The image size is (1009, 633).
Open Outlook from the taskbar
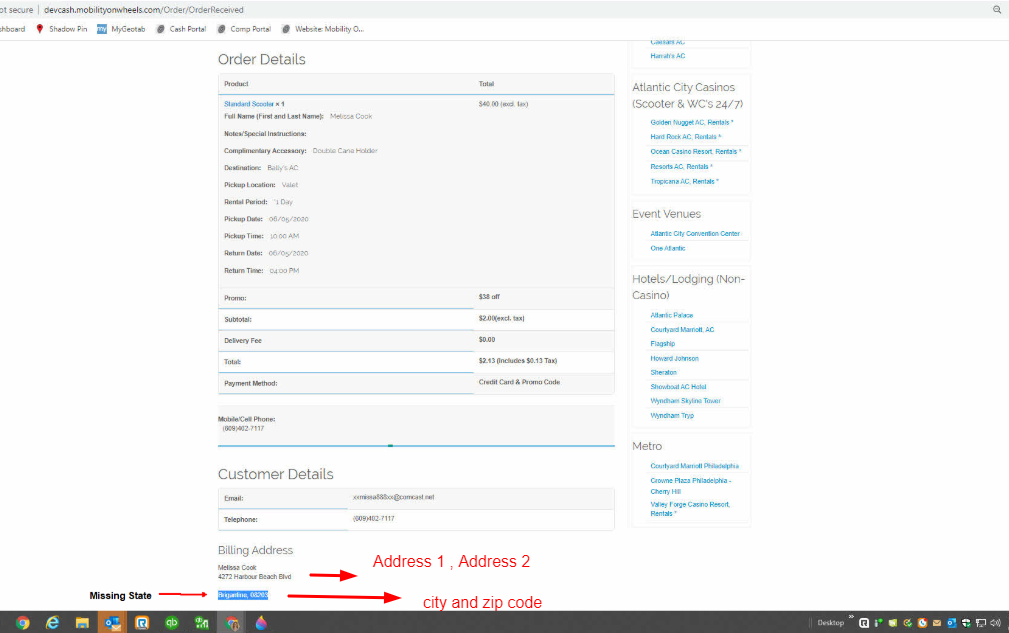pos(112,622)
